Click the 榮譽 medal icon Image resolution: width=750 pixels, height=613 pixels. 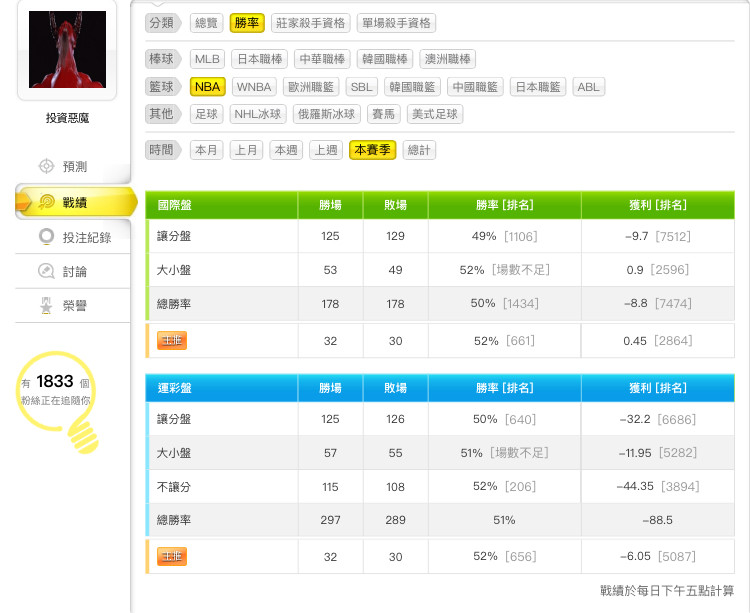click(x=46, y=305)
